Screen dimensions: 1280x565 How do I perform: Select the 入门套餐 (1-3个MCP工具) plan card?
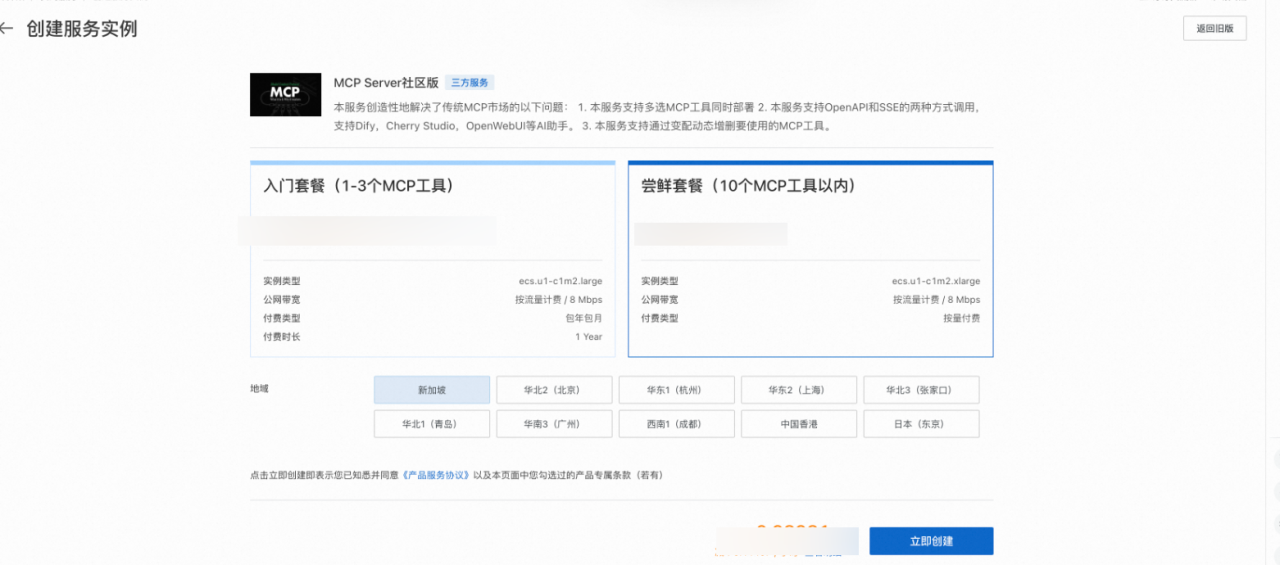point(432,258)
